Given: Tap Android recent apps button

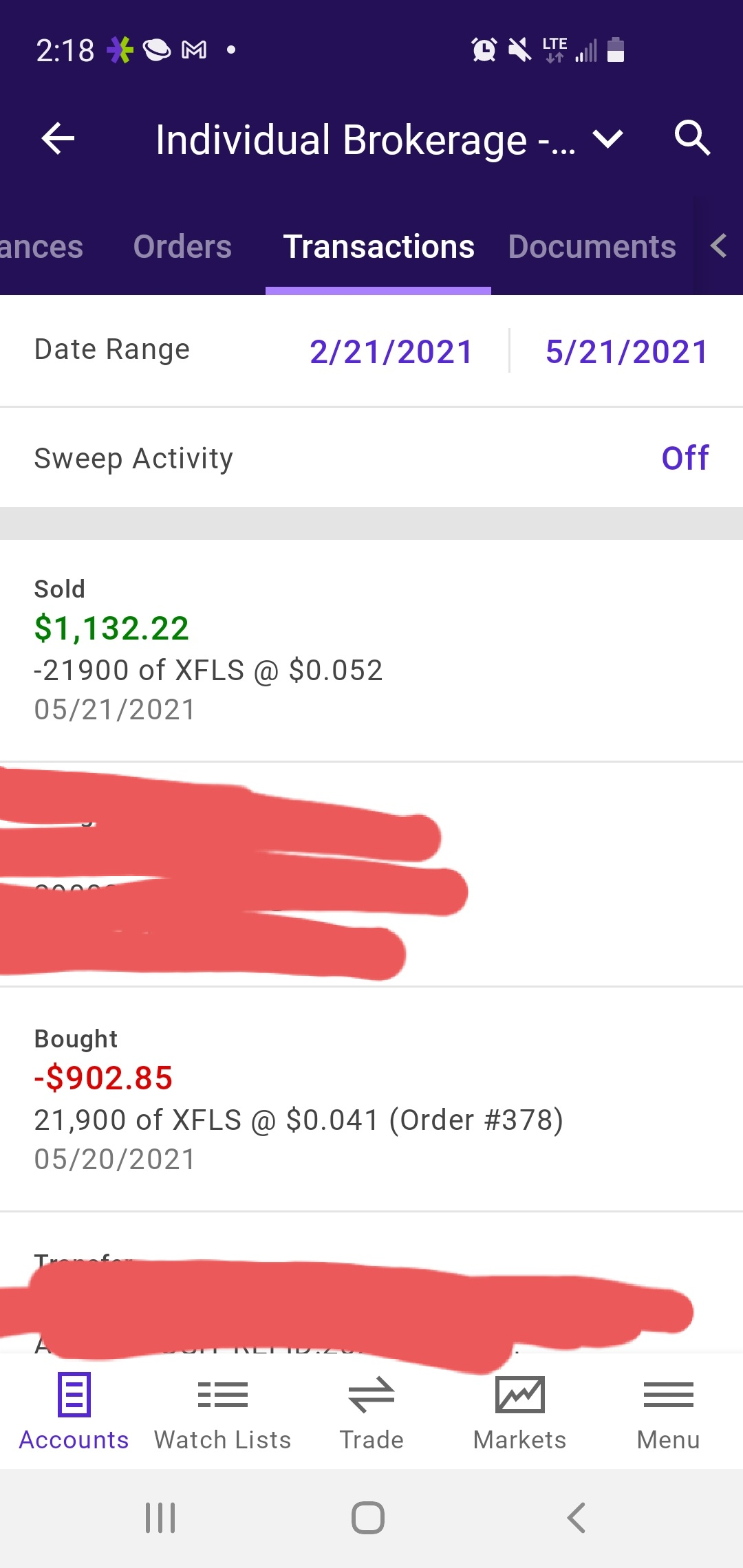Looking at the screenshot, I should point(160,1518).
